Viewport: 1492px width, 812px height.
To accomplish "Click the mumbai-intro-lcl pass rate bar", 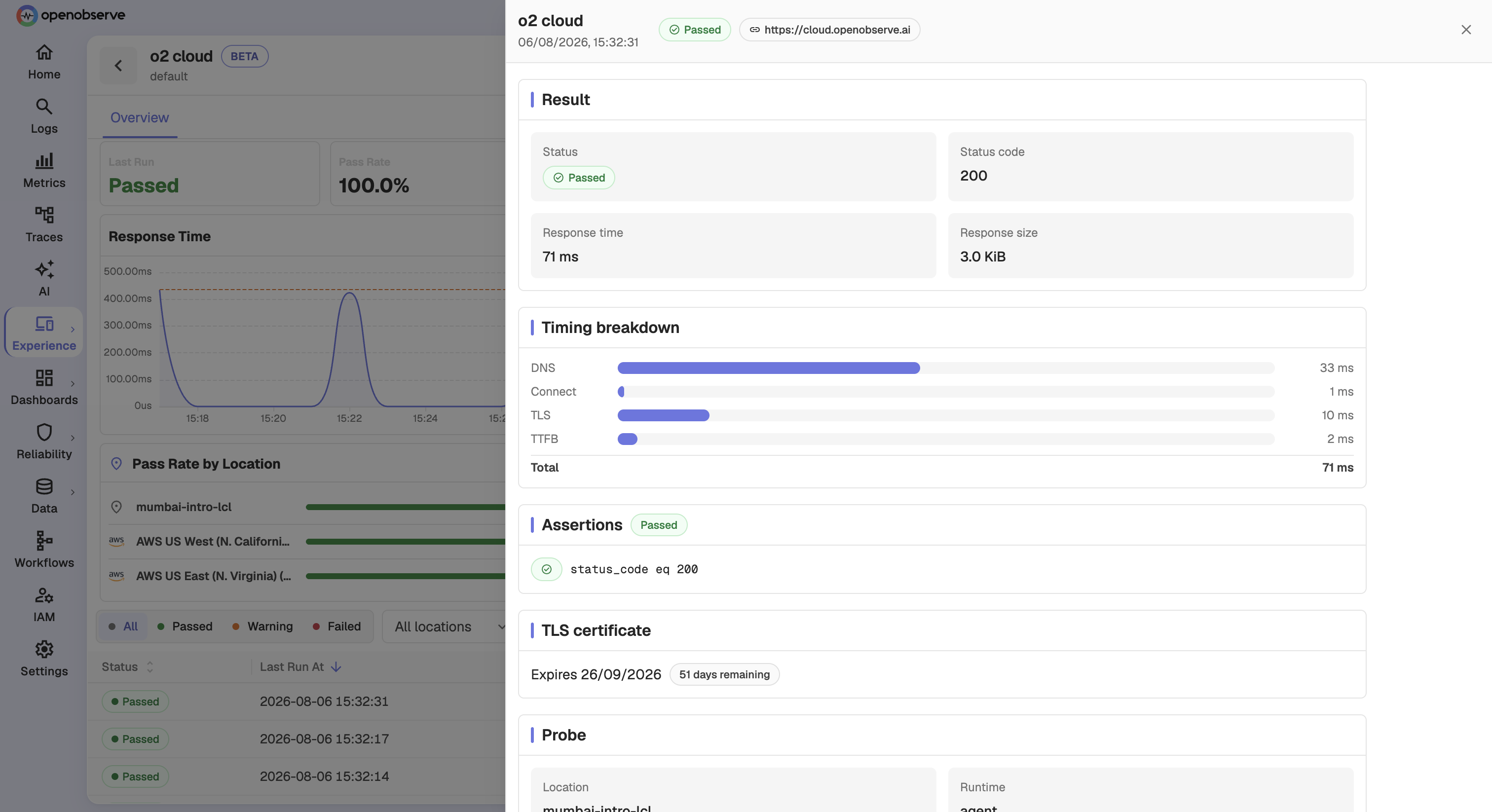I will click(406, 507).
